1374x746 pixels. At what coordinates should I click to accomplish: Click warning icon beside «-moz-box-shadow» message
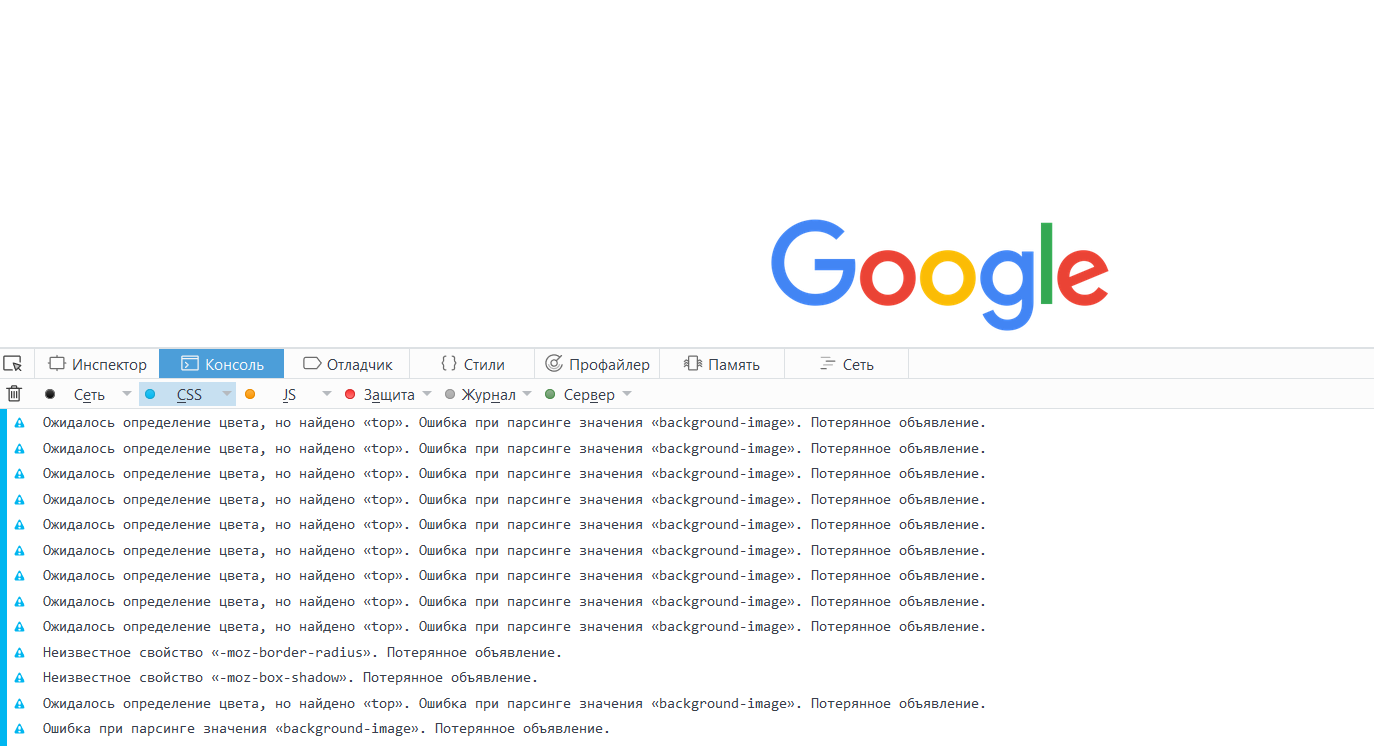coord(19,678)
